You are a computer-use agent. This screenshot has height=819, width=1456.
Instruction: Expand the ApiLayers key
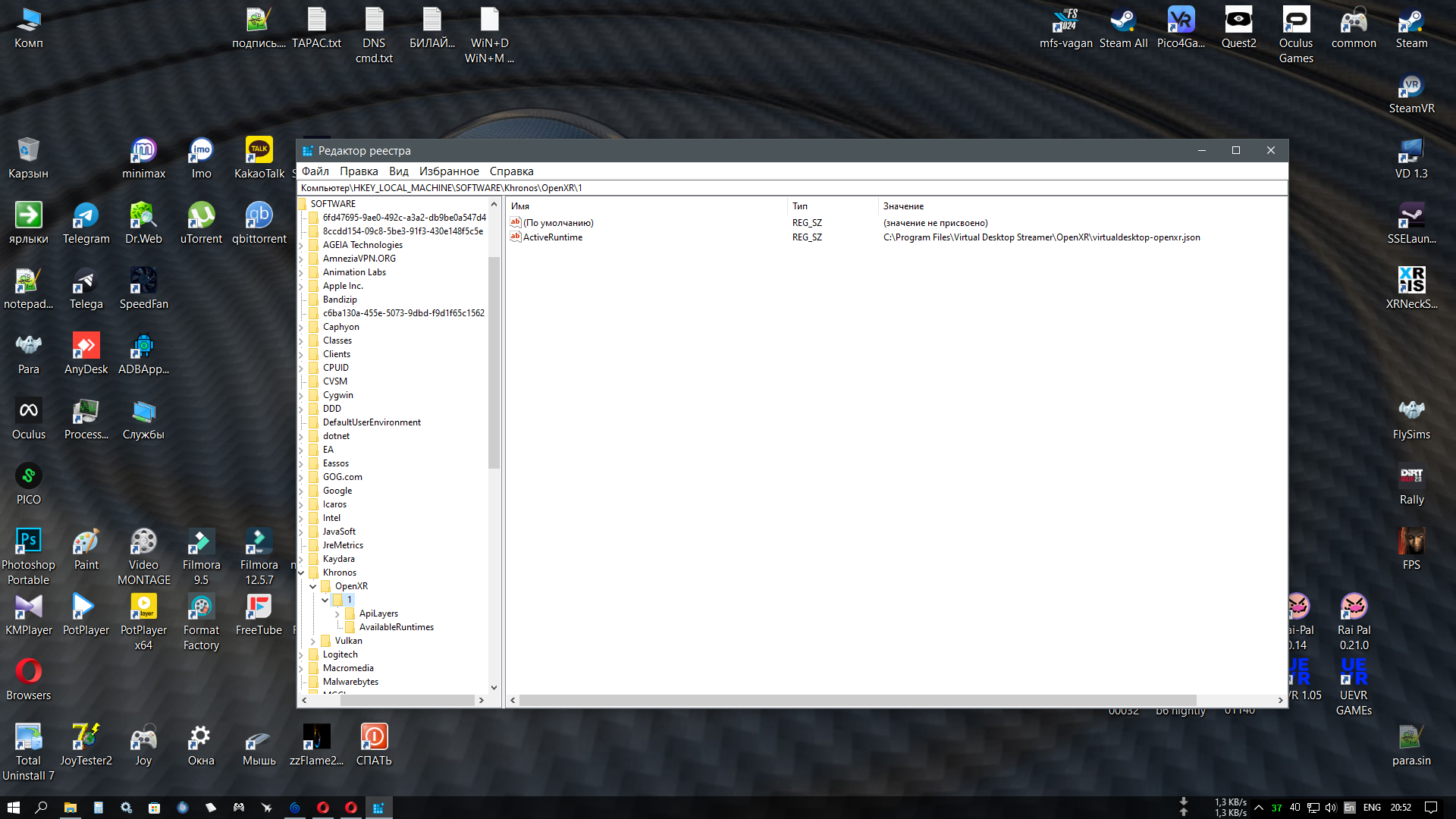click(337, 613)
